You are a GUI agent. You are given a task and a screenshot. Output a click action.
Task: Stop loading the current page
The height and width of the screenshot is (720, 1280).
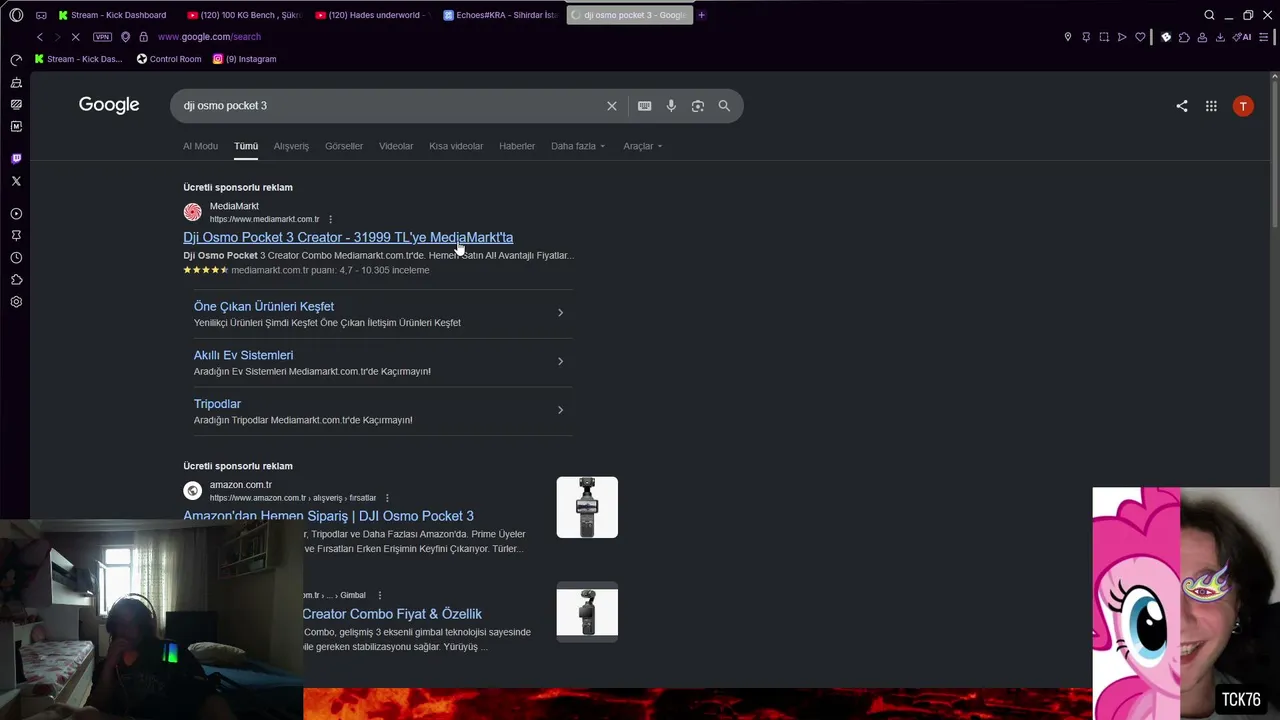click(x=75, y=37)
